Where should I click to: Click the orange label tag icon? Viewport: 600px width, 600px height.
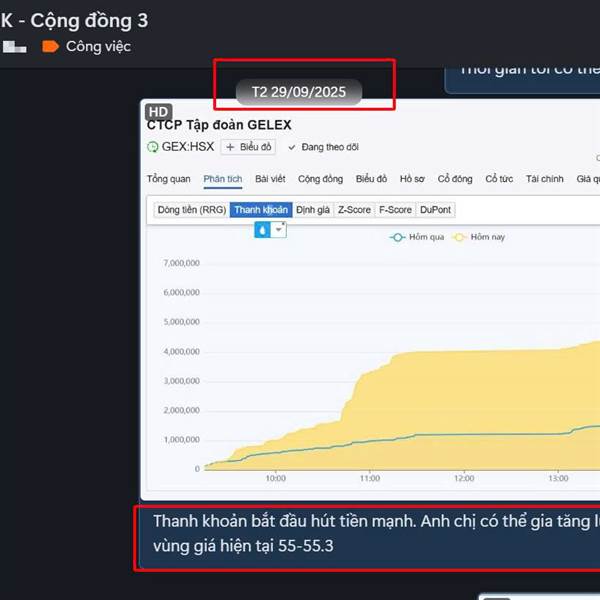click(51, 47)
